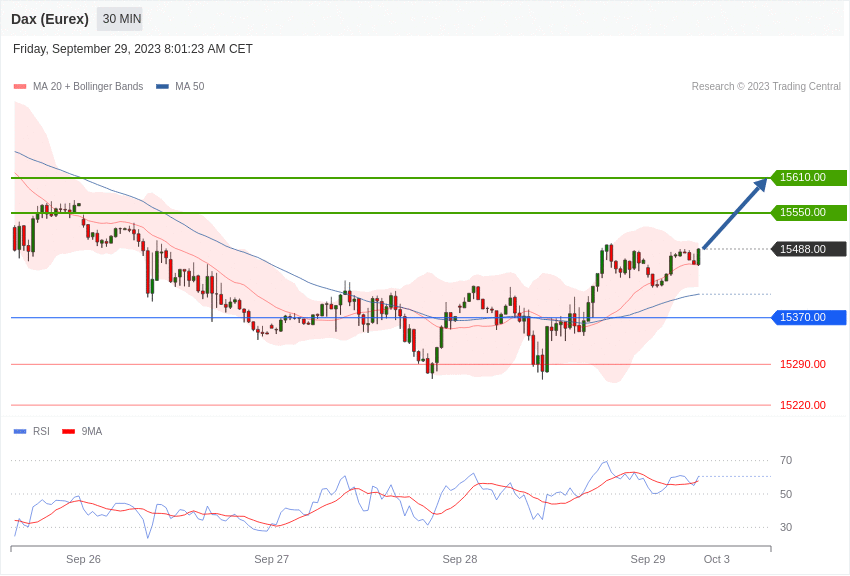This screenshot has height=576, width=850.
Task: Click the 30 MIN timeframe button
Action: coord(121,19)
